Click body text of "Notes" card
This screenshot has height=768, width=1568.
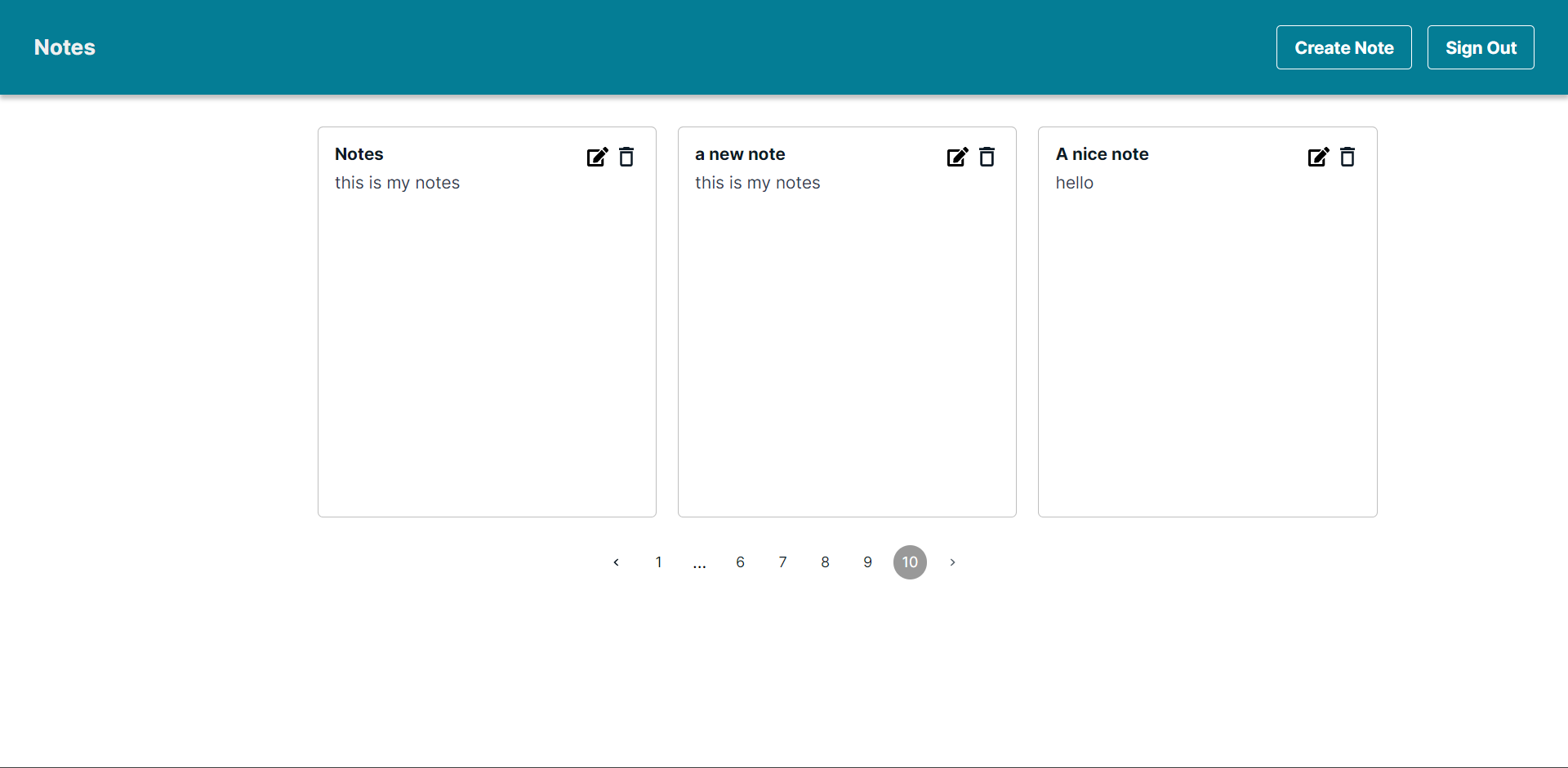[397, 183]
